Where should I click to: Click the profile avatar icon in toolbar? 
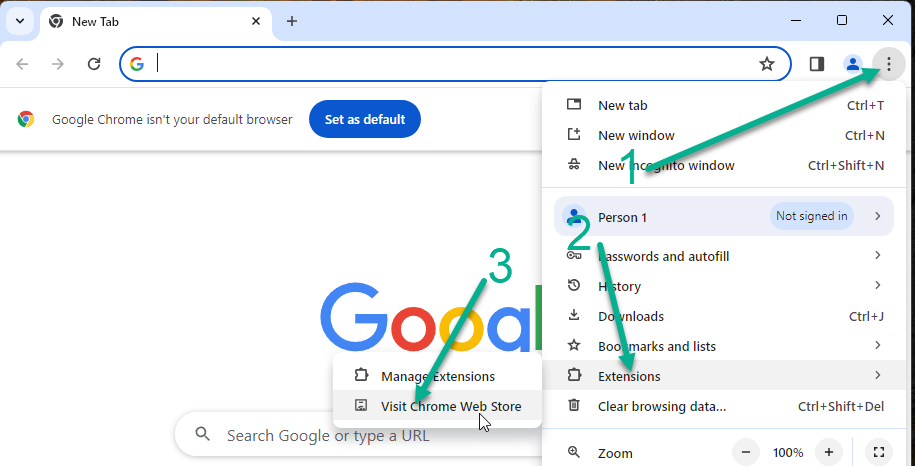(x=853, y=64)
